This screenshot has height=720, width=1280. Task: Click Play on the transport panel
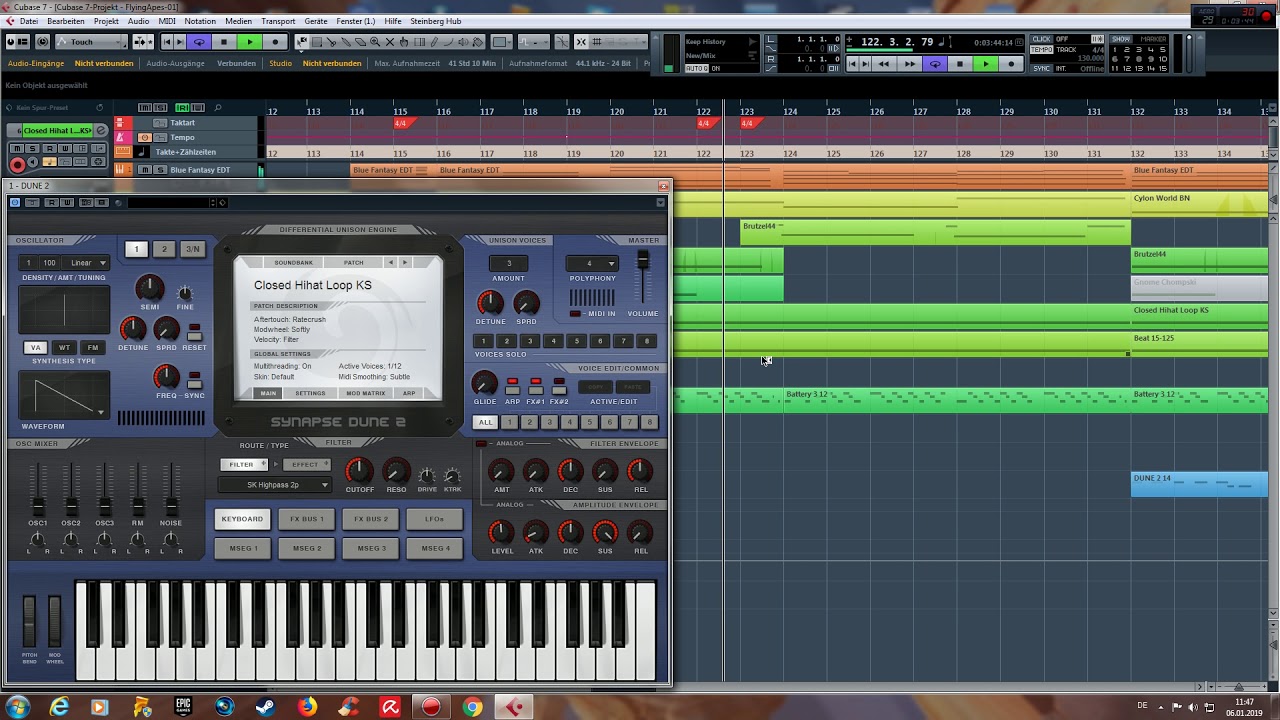click(x=986, y=64)
